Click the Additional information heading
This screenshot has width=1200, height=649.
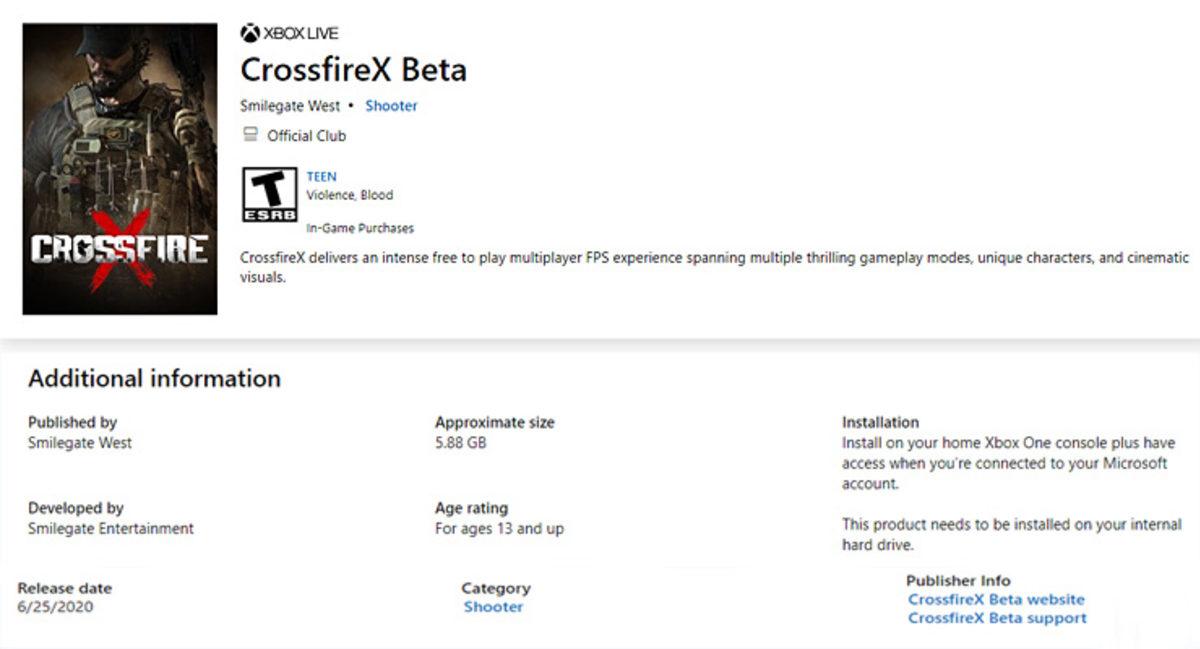pos(154,379)
